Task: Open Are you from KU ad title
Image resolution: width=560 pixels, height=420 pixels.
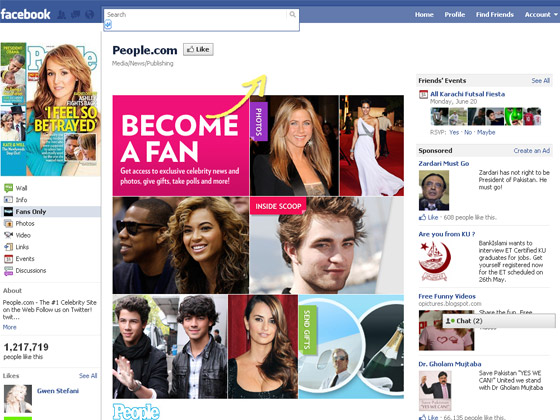Action: 446,234
